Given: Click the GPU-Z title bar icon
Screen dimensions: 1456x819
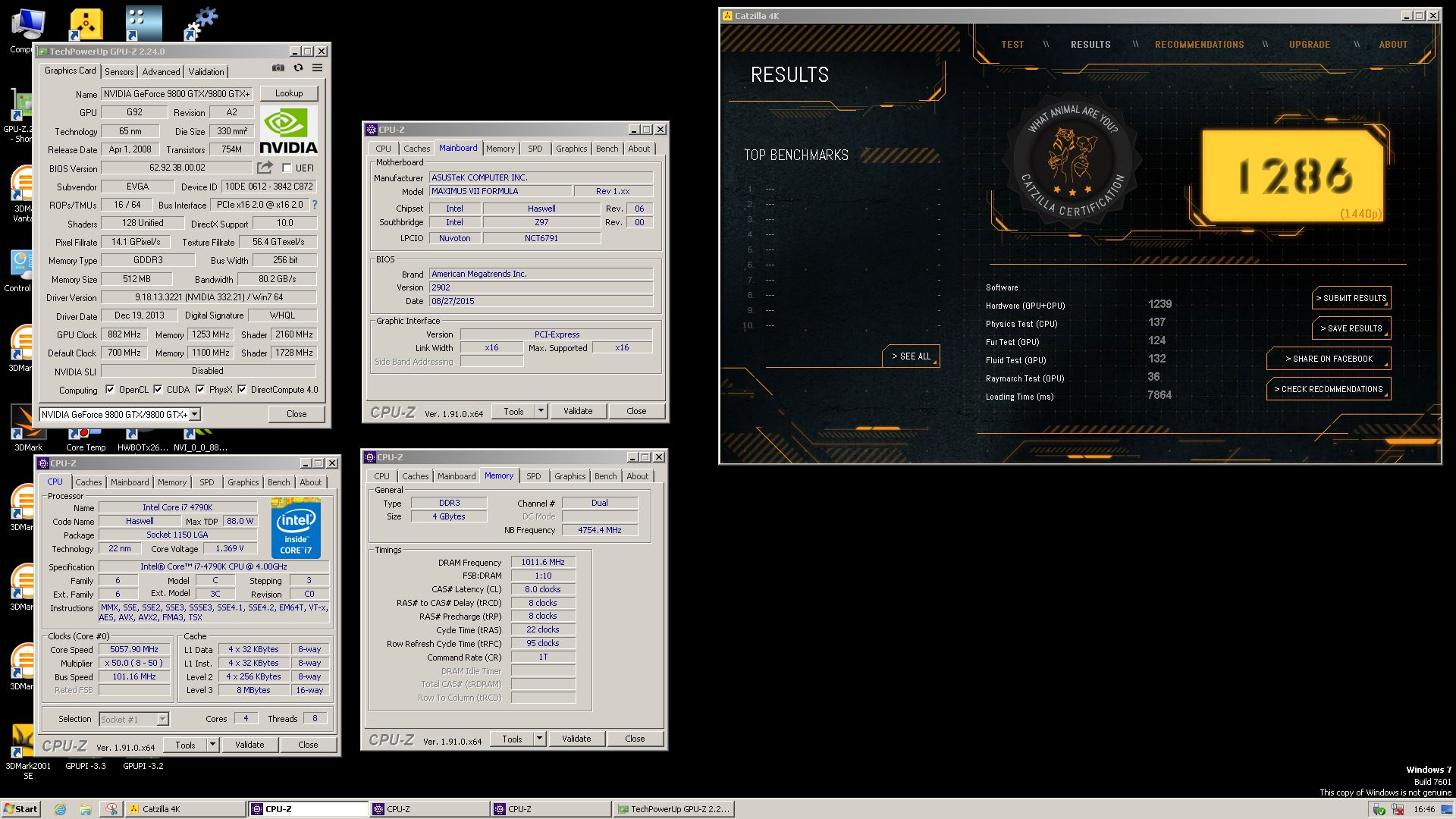Looking at the screenshot, I should click(x=43, y=52).
